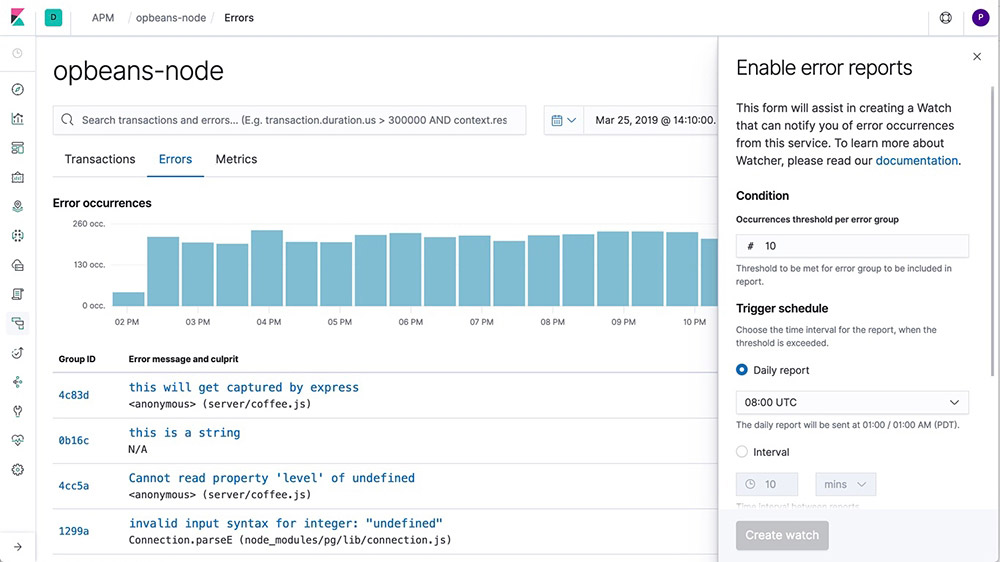Close the Enable error reports panel
This screenshot has height=562, width=1000.
pyautogui.click(x=977, y=57)
